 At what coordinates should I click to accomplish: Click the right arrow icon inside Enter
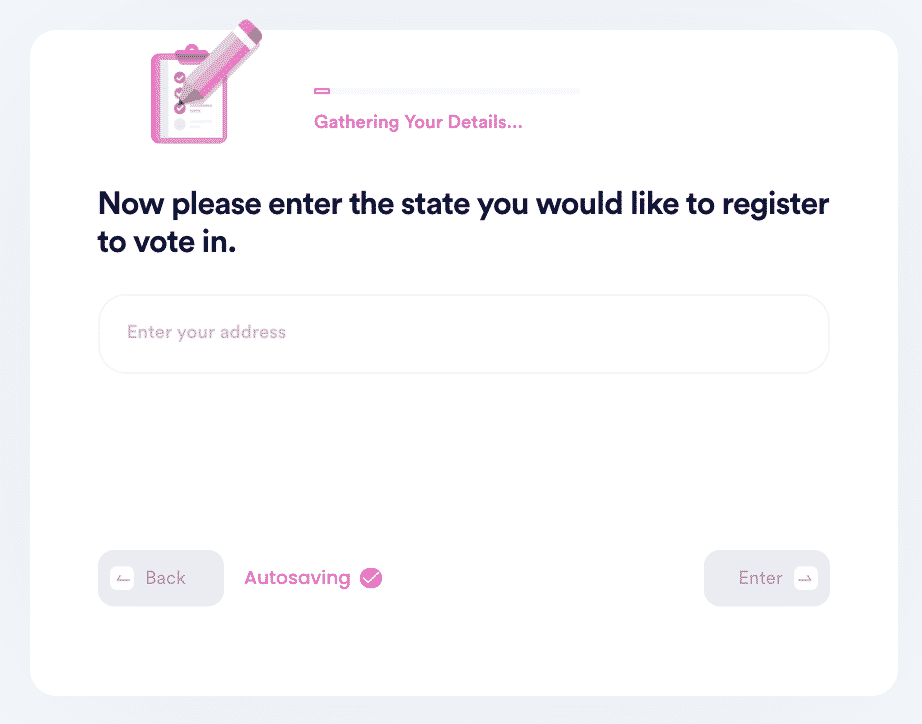tap(806, 578)
